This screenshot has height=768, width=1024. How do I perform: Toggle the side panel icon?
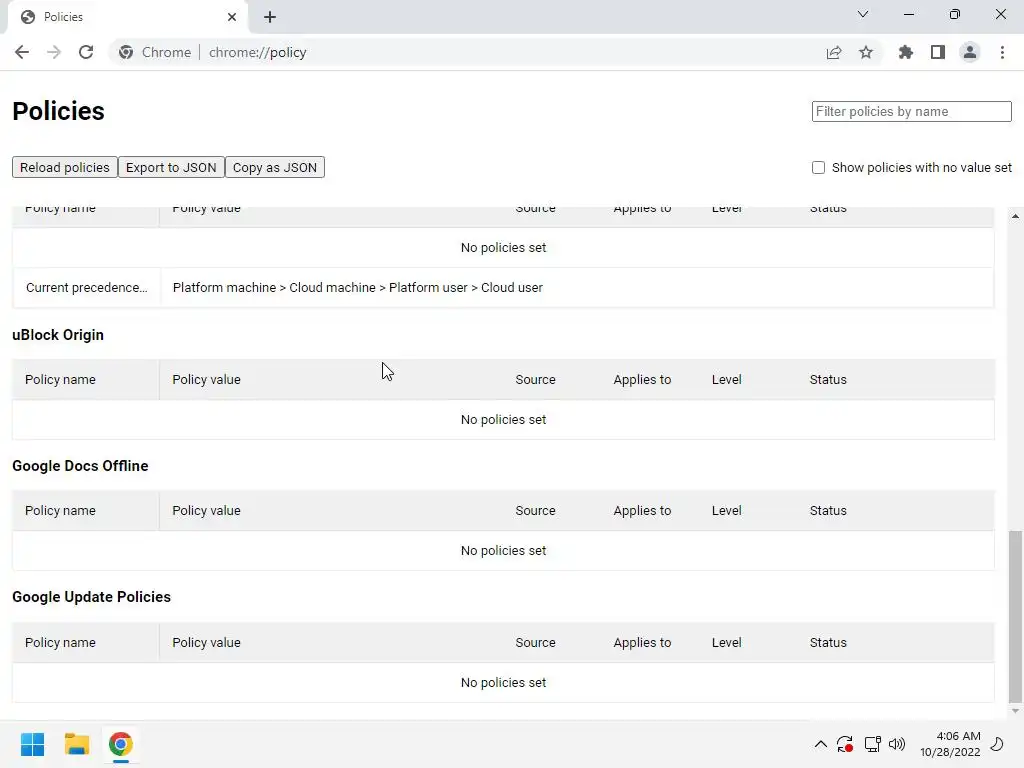point(938,52)
